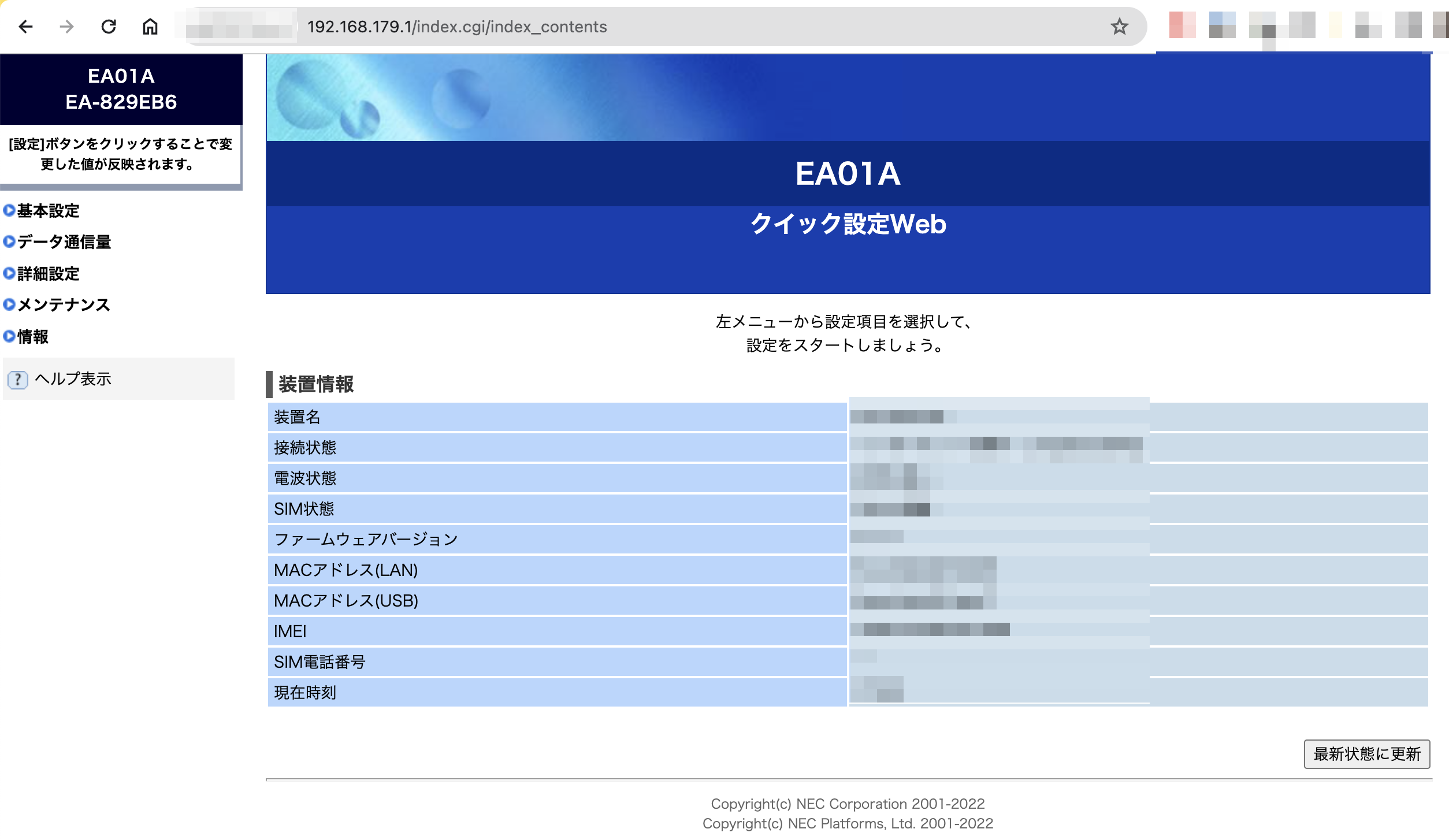1449x840 pixels.
Task: Click the bookmark star in the address bar
Action: 1120,26
